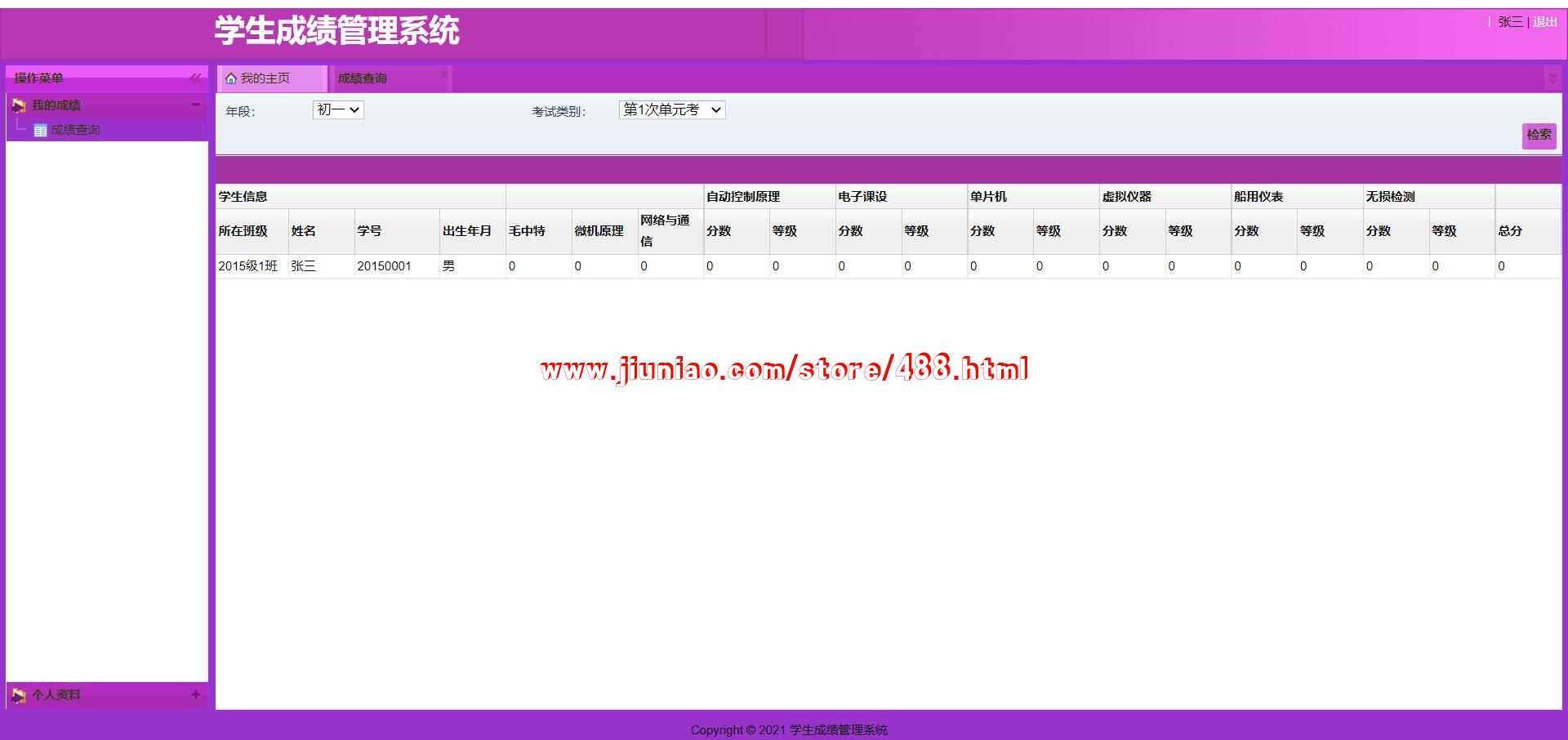Image resolution: width=1568 pixels, height=740 pixels.
Task: Open the 年段 grade dropdown
Action: coord(338,109)
